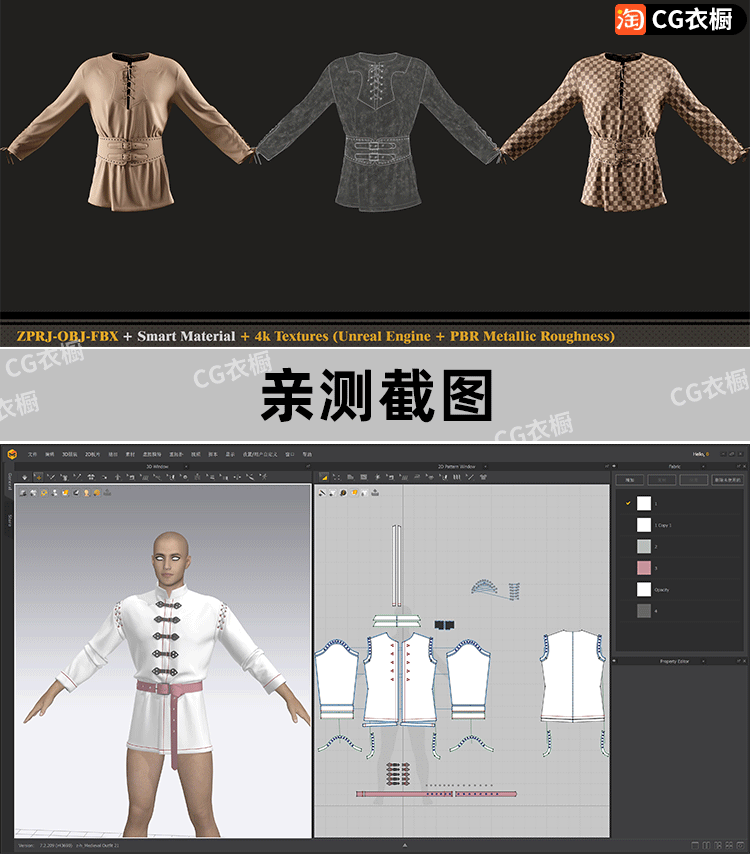The height and width of the screenshot is (858, 750).
Task: Open the 文件 (File) menu
Action: click(x=32, y=454)
